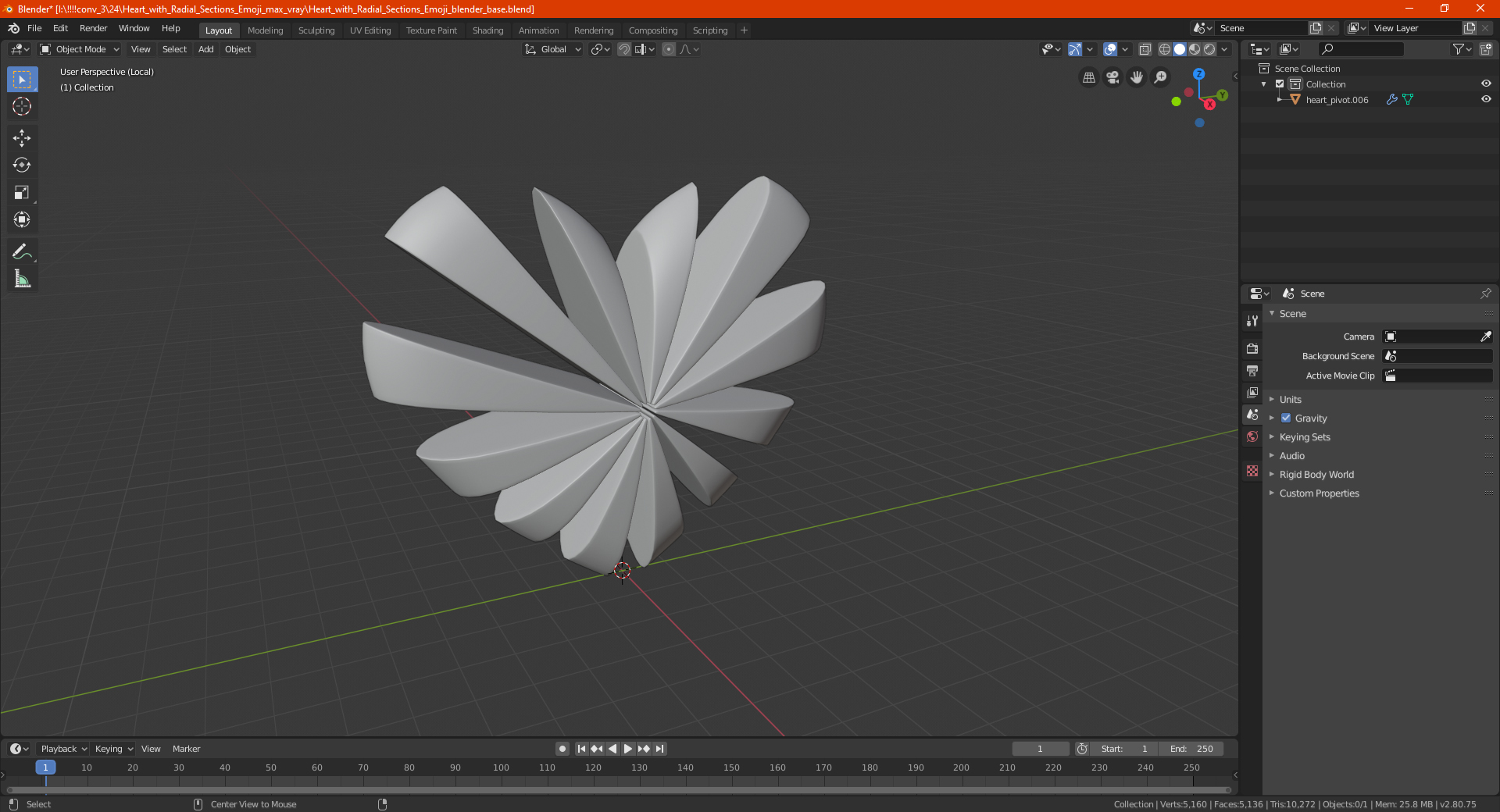Switch to solid viewport shading

(1180, 49)
